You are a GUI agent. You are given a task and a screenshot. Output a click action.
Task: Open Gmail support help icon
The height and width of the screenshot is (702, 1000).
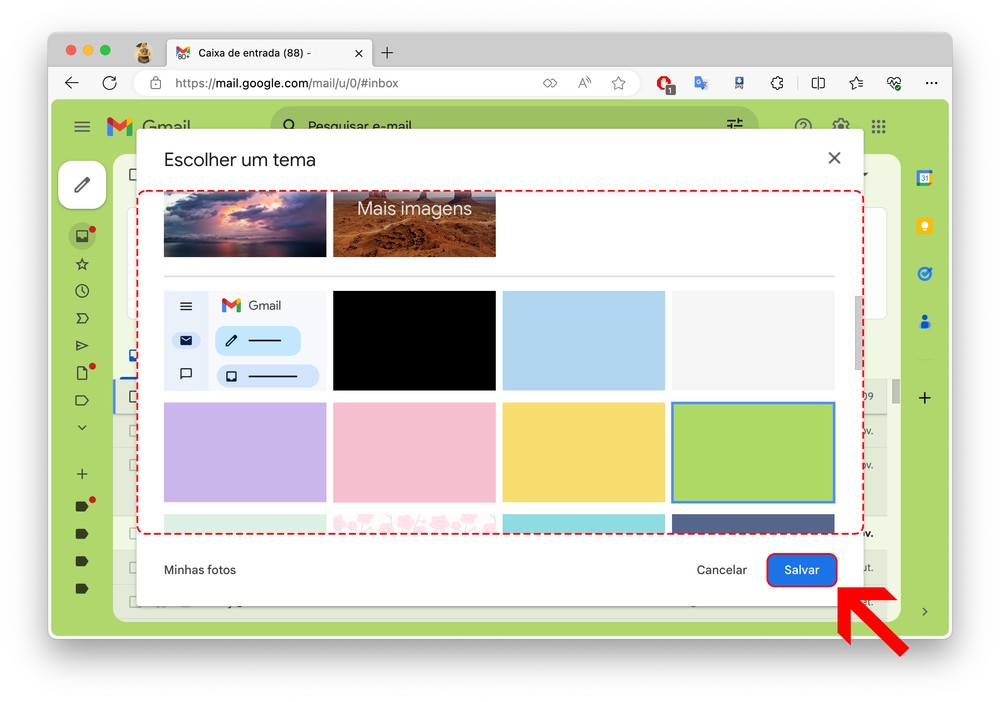click(x=803, y=126)
